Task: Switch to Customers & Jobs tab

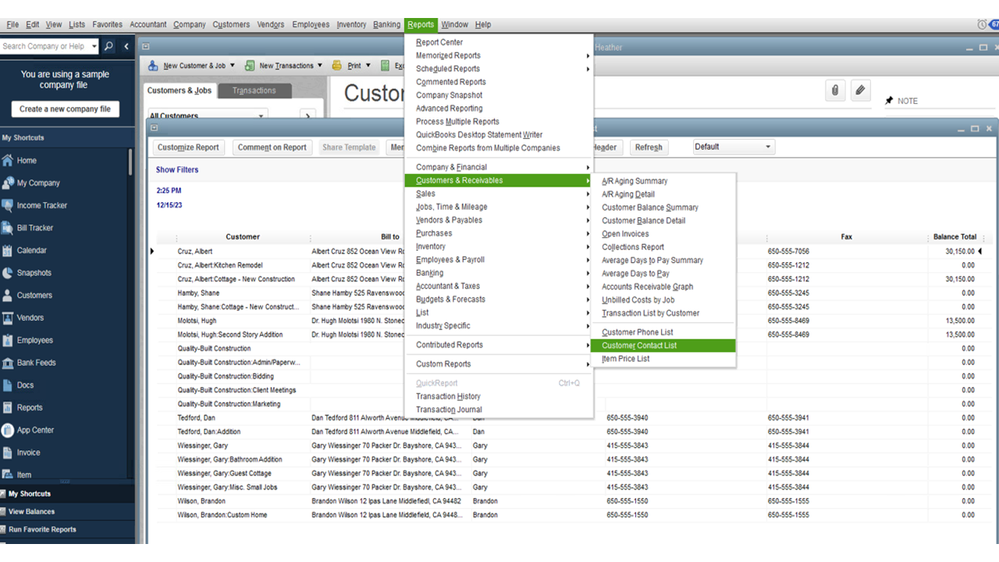Action: (179, 90)
